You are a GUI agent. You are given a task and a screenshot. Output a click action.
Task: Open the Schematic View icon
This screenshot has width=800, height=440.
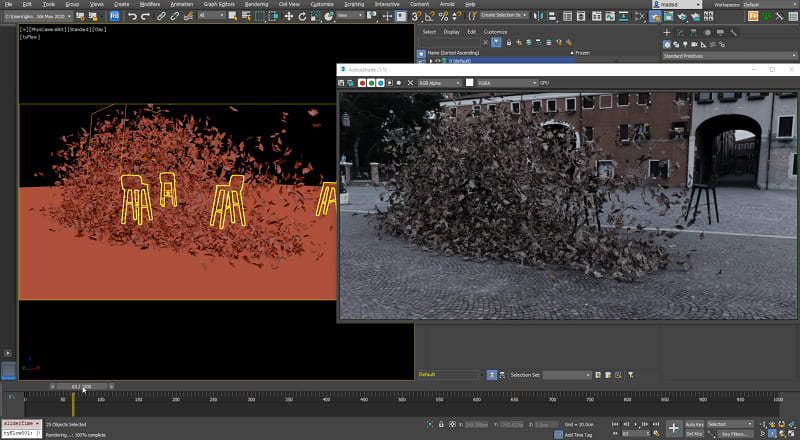pos(623,16)
